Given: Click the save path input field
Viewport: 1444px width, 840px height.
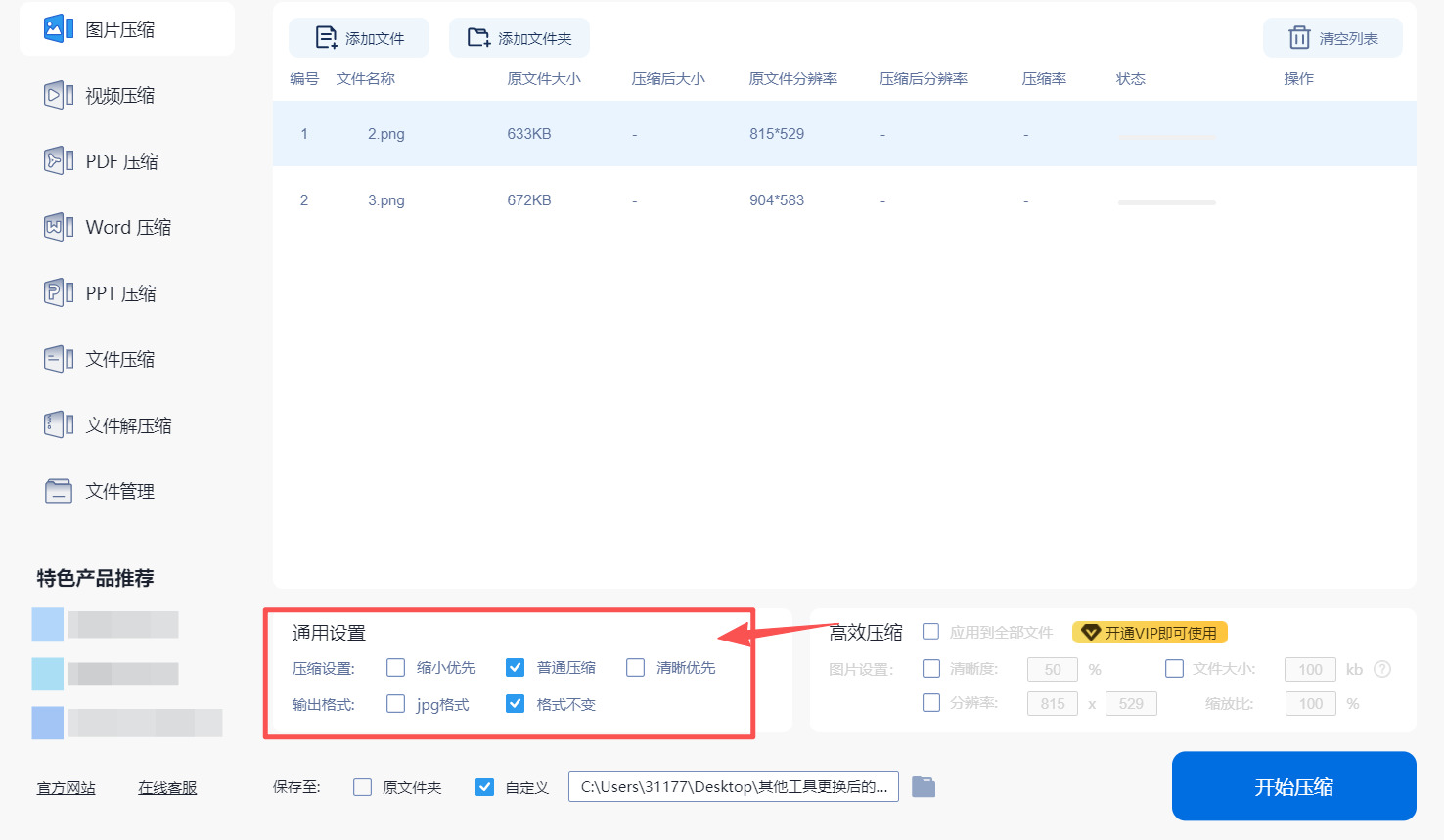Looking at the screenshot, I should 734,787.
